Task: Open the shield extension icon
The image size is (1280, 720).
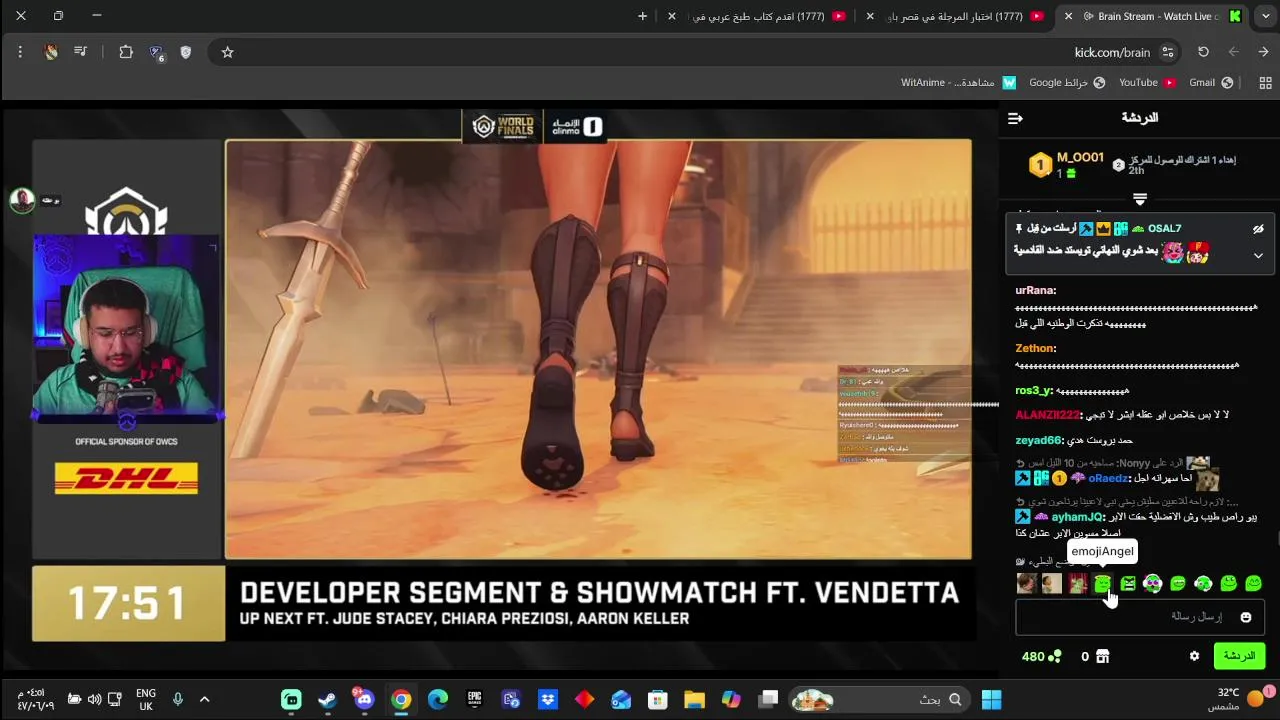Action: 185,52
